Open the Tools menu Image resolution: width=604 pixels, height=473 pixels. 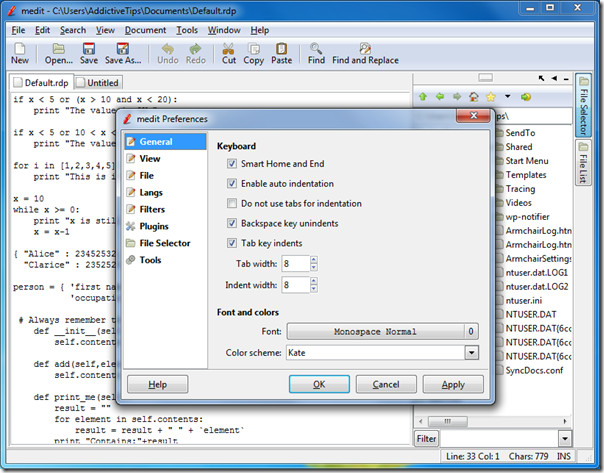187,30
